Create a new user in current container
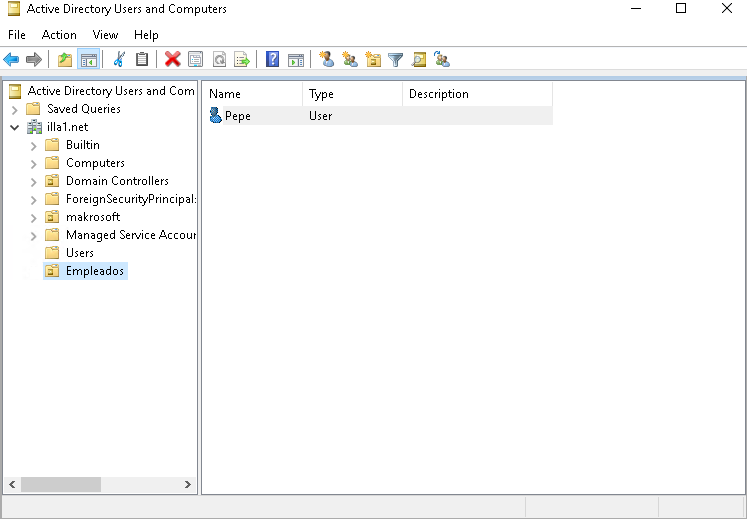The image size is (747, 519). point(327,59)
